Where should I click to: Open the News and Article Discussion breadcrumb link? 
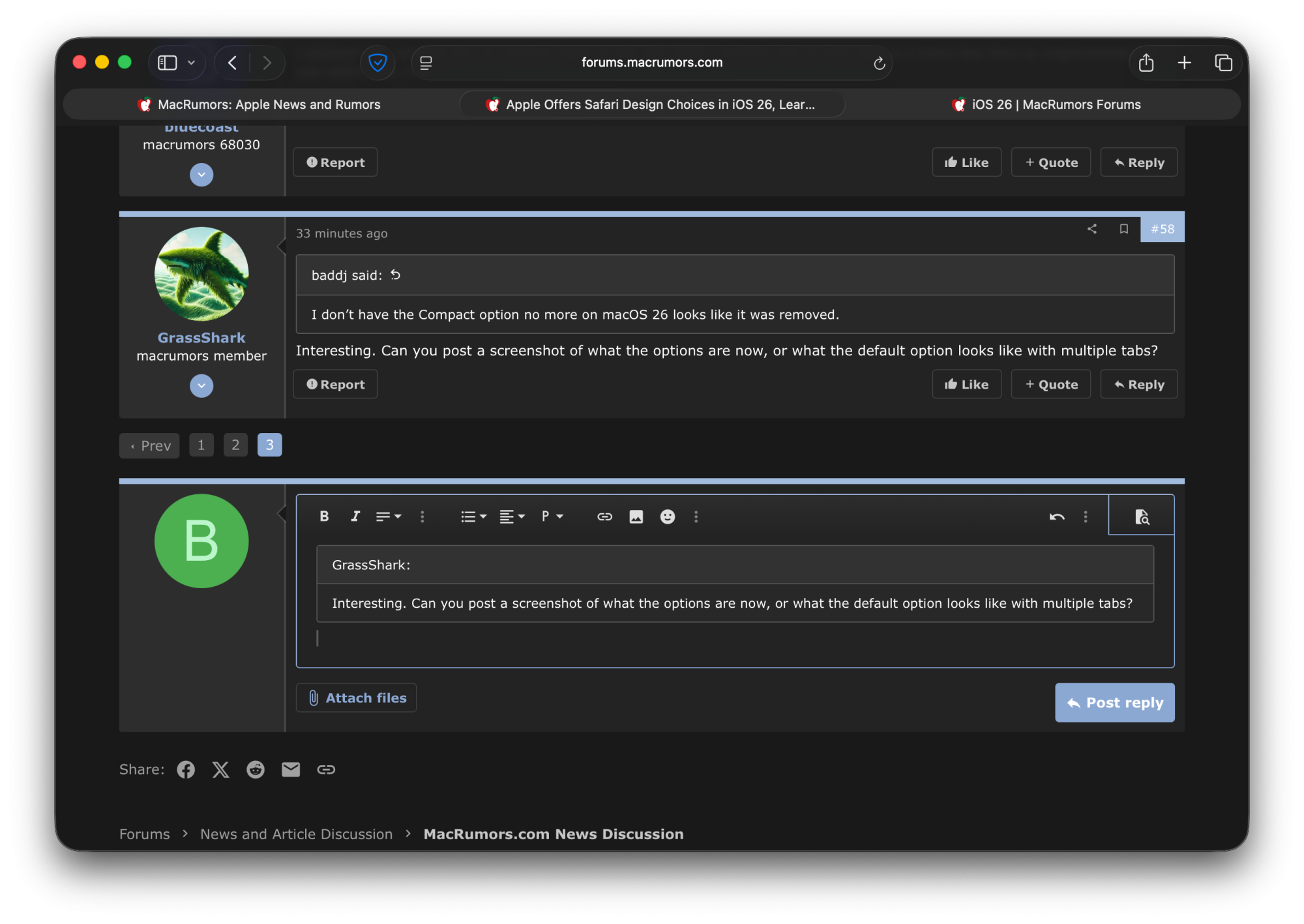[296, 834]
